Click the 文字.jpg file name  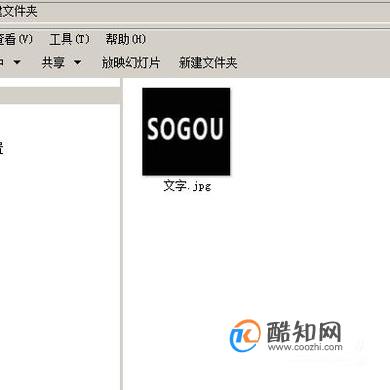[187, 186]
